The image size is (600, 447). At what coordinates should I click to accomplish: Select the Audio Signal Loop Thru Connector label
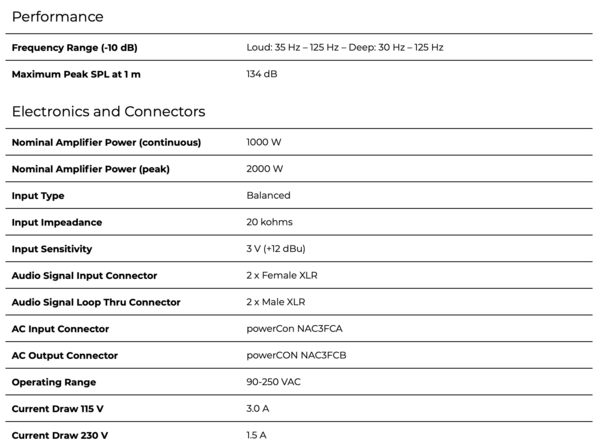(x=96, y=302)
